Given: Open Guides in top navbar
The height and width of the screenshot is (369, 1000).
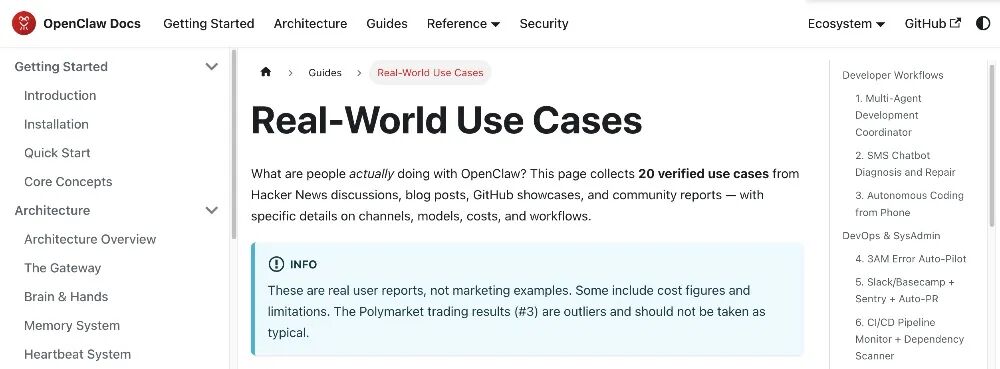Looking at the screenshot, I should [x=386, y=24].
